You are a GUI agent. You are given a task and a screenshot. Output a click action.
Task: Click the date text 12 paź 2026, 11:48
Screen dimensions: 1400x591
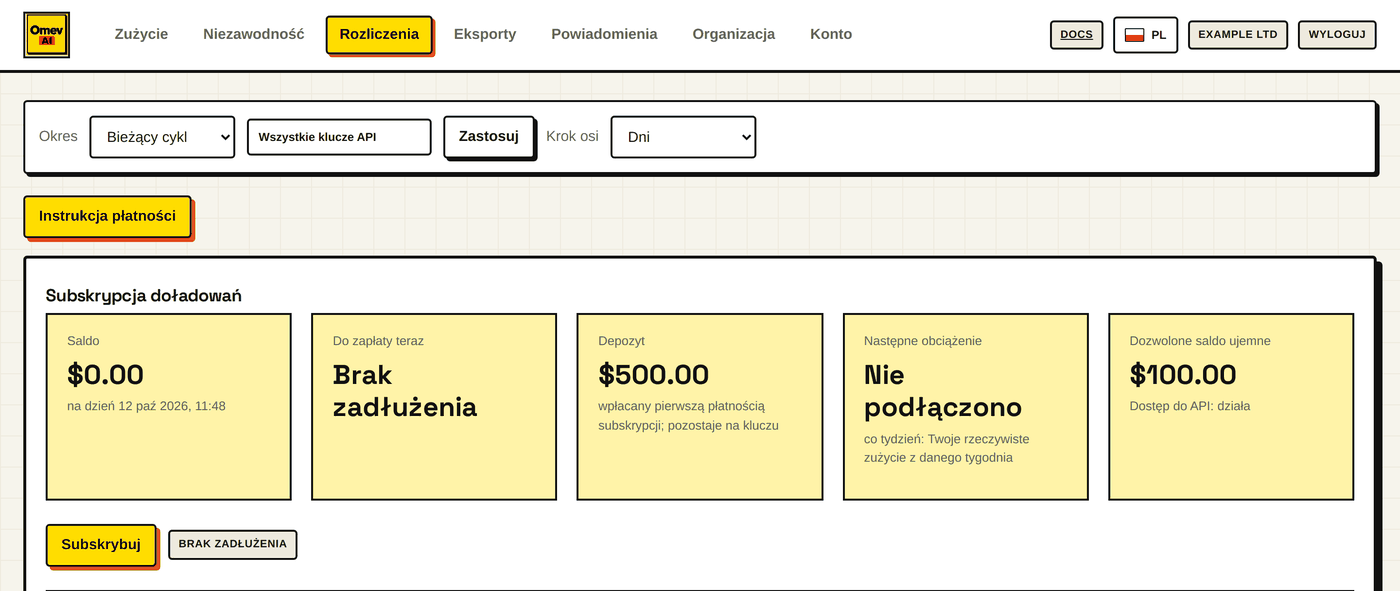172,406
